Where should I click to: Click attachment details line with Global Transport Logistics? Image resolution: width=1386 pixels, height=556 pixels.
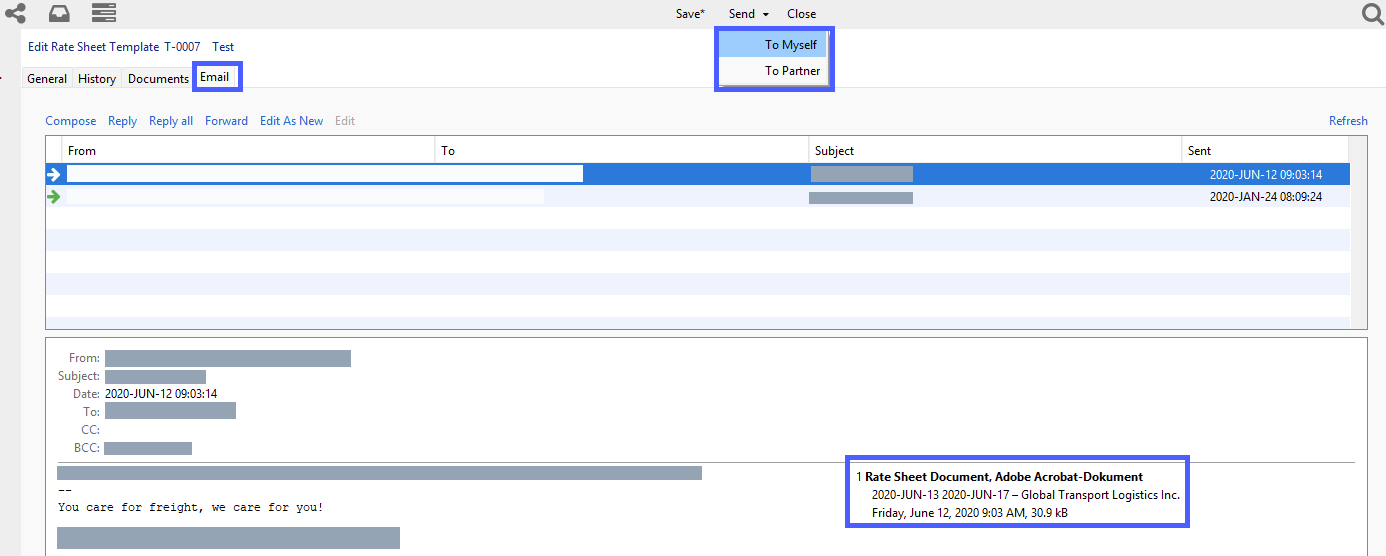coord(1026,495)
